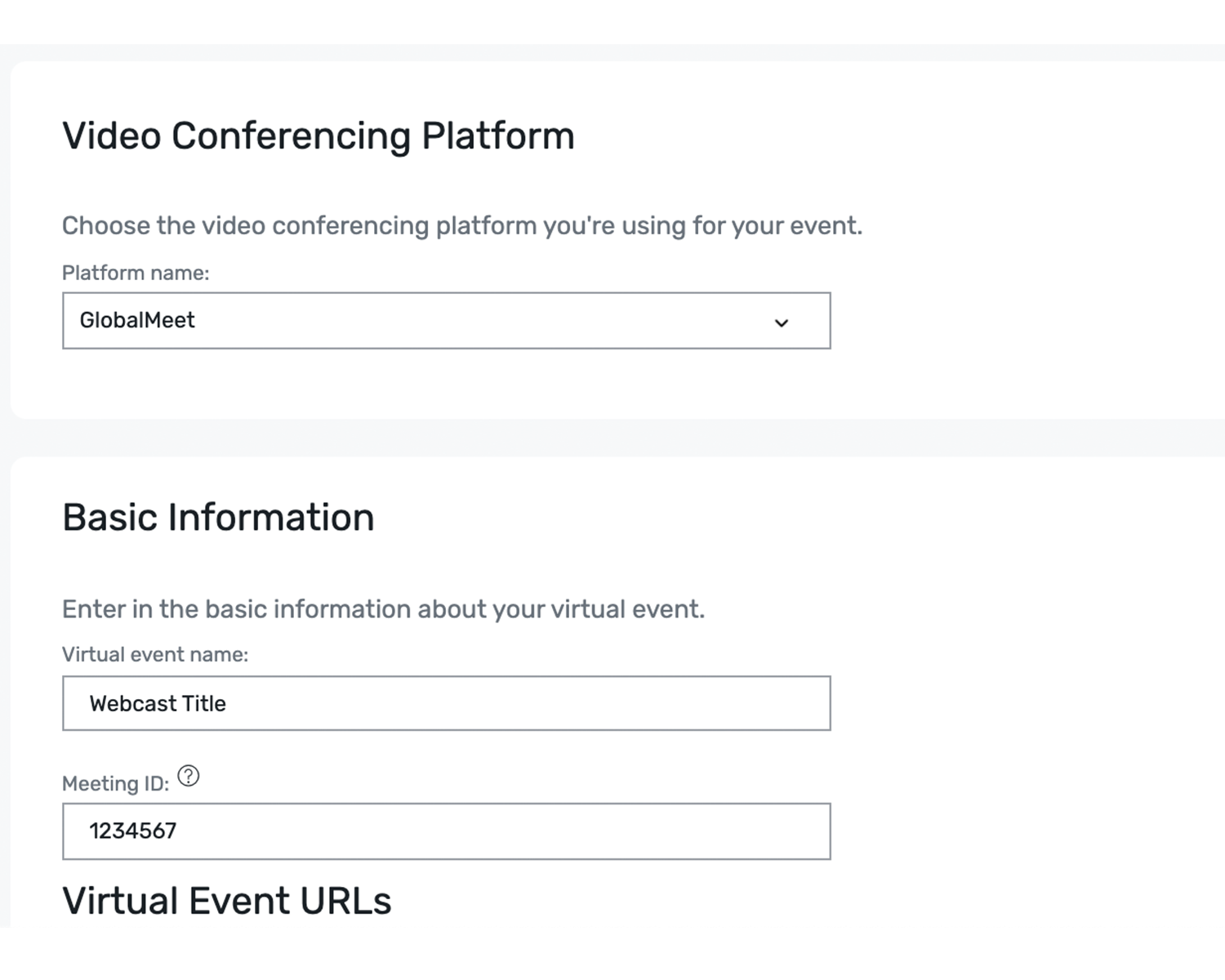Click the Platform name label
The image size is (1225, 980).
(136, 273)
